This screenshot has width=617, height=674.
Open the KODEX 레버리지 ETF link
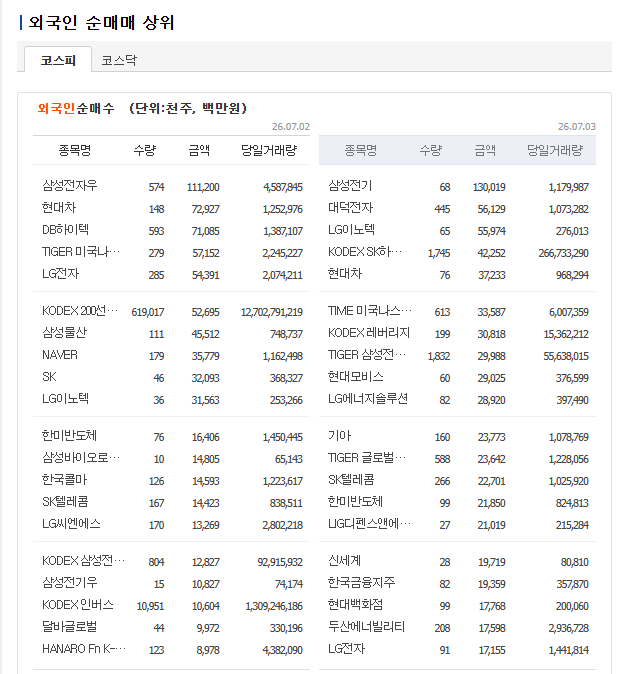369,333
